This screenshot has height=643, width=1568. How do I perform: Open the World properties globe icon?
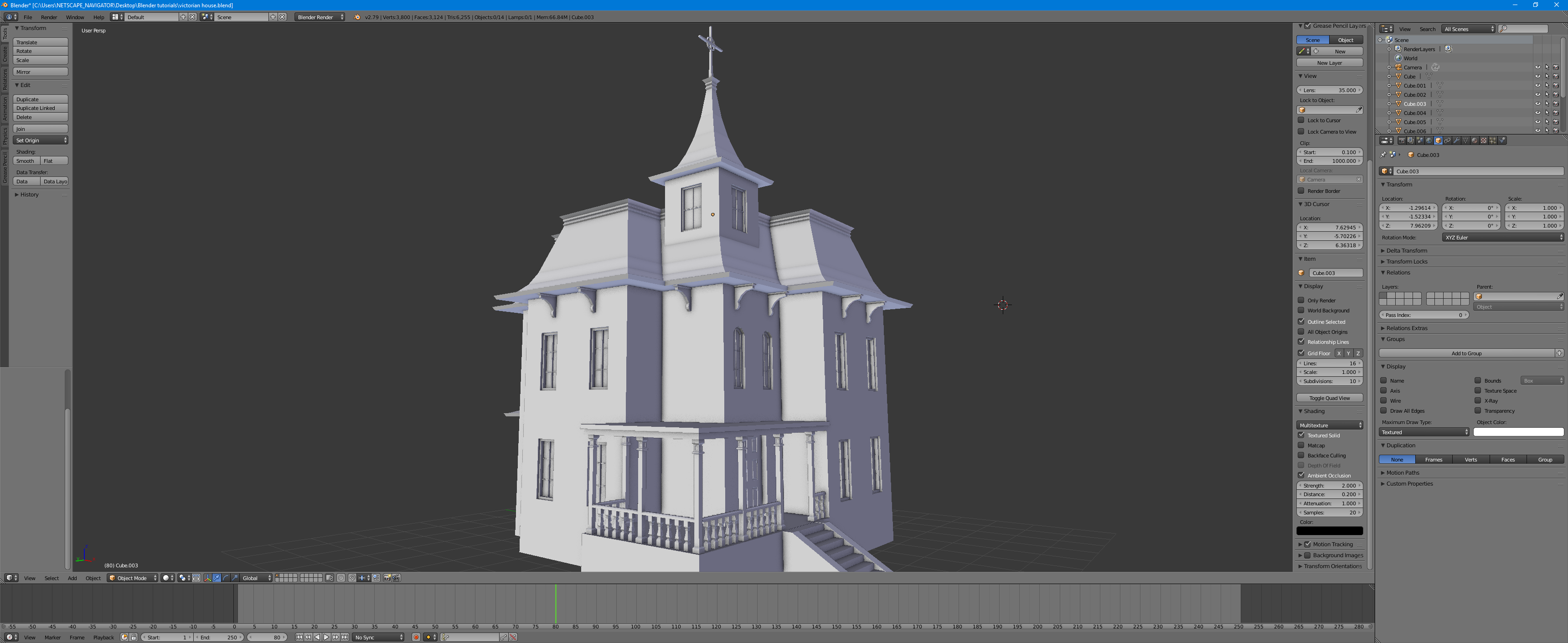1429,140
